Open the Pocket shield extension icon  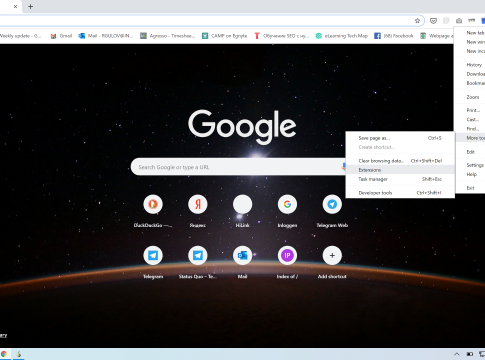pyautogui.click(x=433, y=21)
